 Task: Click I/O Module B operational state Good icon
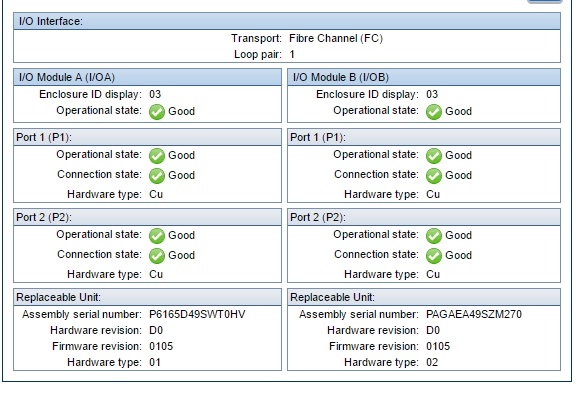coord(434,112)
